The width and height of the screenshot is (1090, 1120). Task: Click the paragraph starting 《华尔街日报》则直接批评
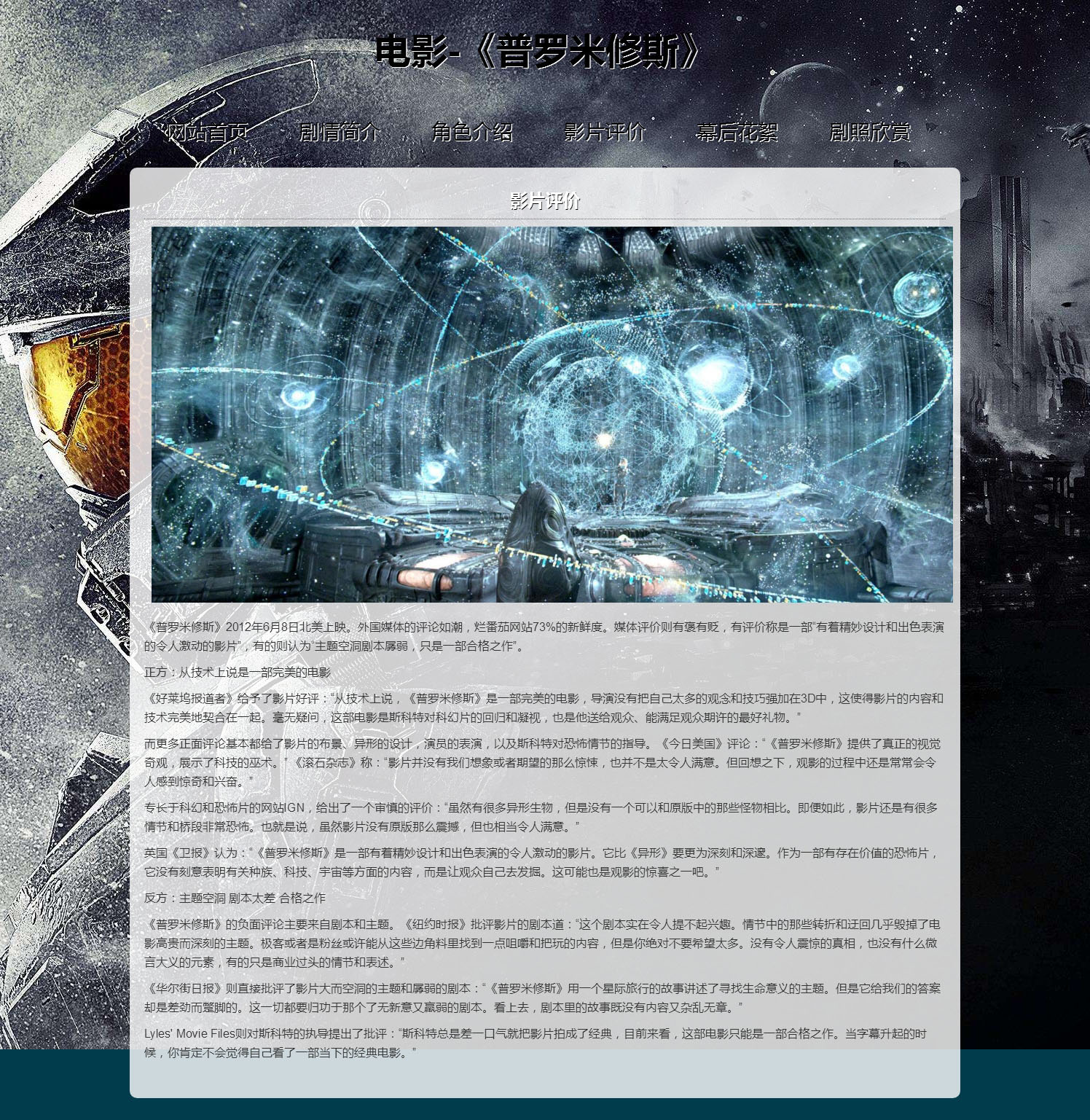click(x=543, y=998)
